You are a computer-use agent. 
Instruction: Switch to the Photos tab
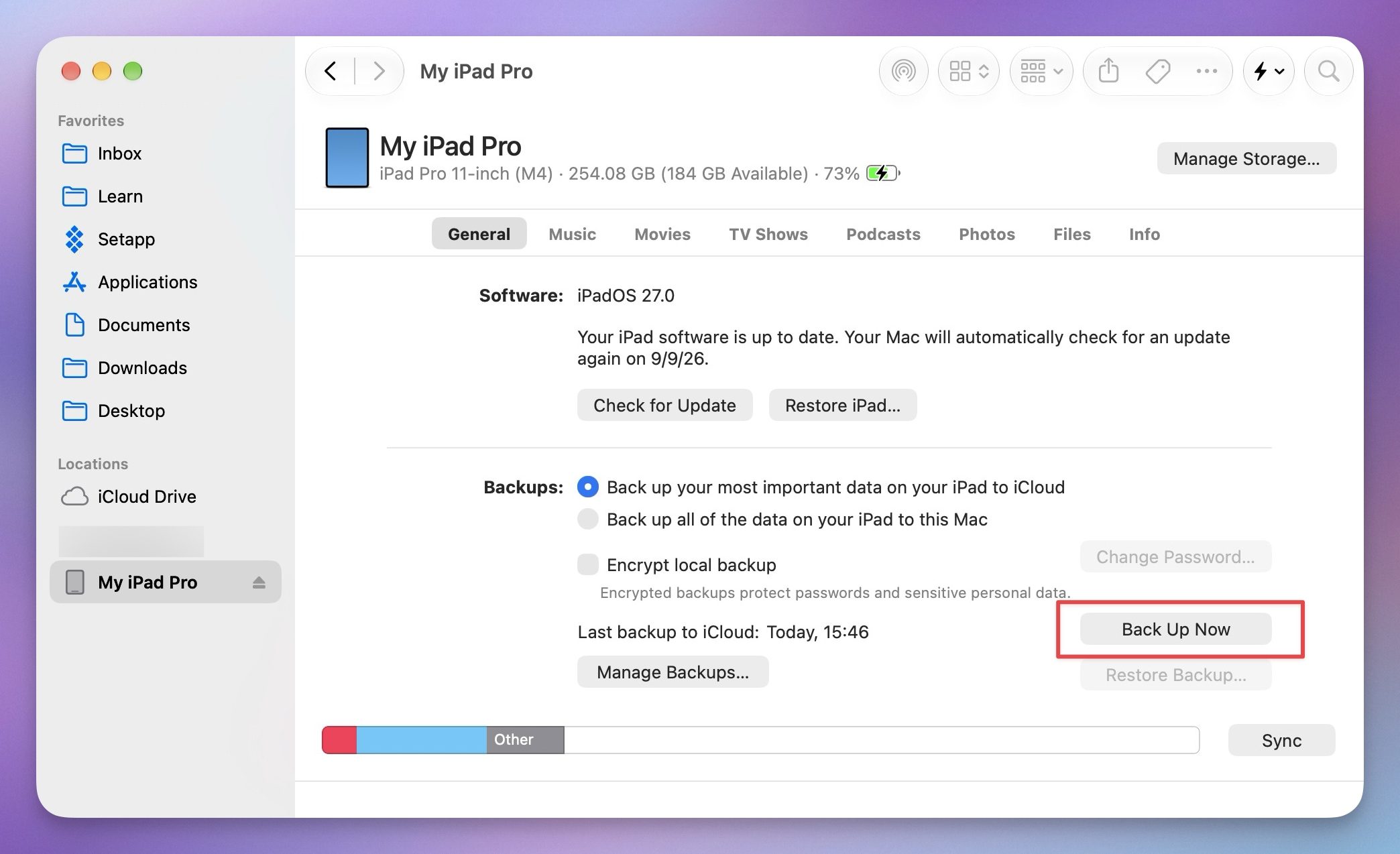tap(987, 234)
